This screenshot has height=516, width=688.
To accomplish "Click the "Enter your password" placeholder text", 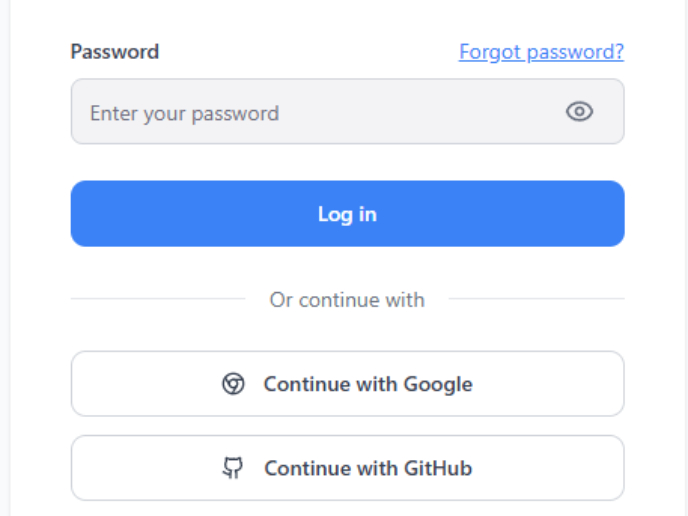I will coord(184,113).
